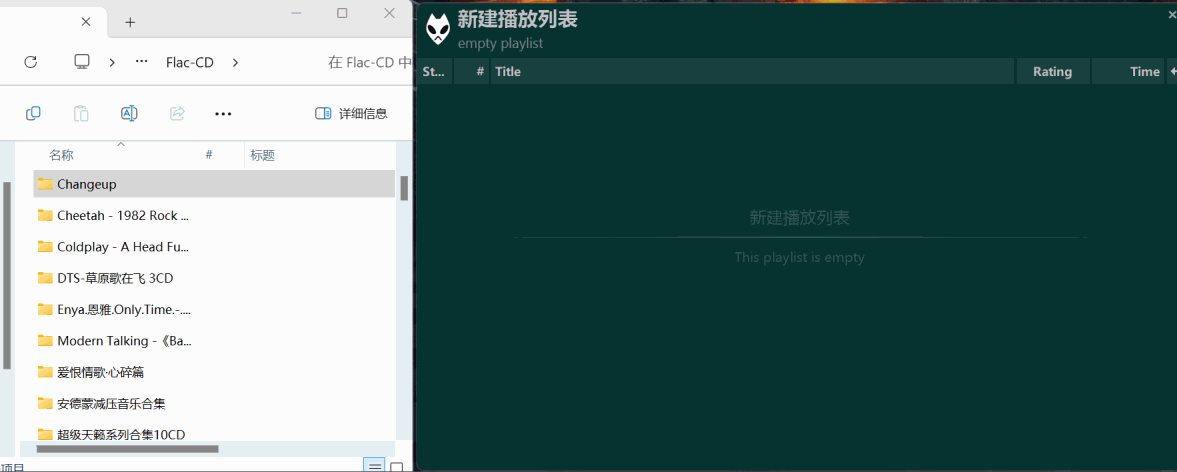Expand the chevron after the This PC icon
This screenshot has height=472, width=1177.
pyautogui.click(x=112, y=62)
